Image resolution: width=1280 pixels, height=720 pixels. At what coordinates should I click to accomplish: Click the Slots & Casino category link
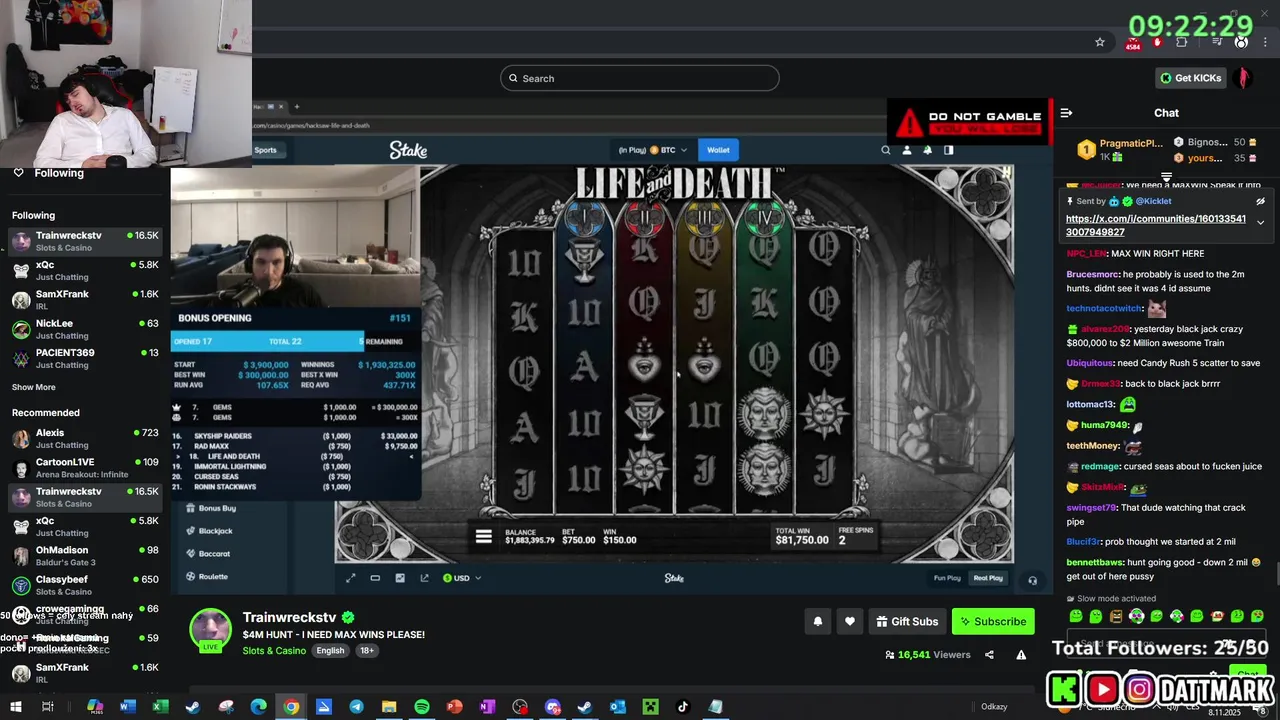274,650
